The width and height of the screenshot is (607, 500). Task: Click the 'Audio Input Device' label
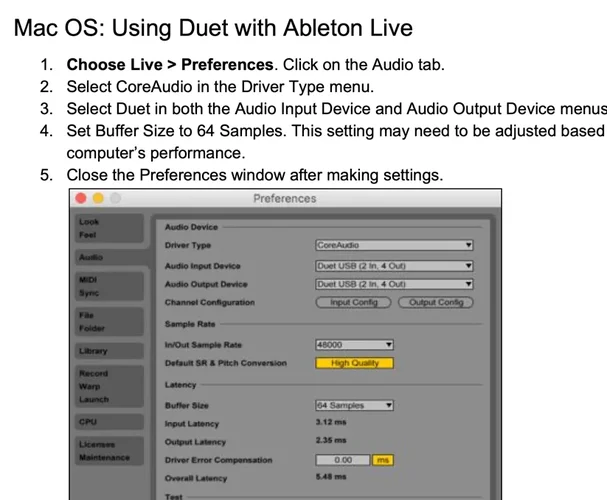tap(202, 266)
